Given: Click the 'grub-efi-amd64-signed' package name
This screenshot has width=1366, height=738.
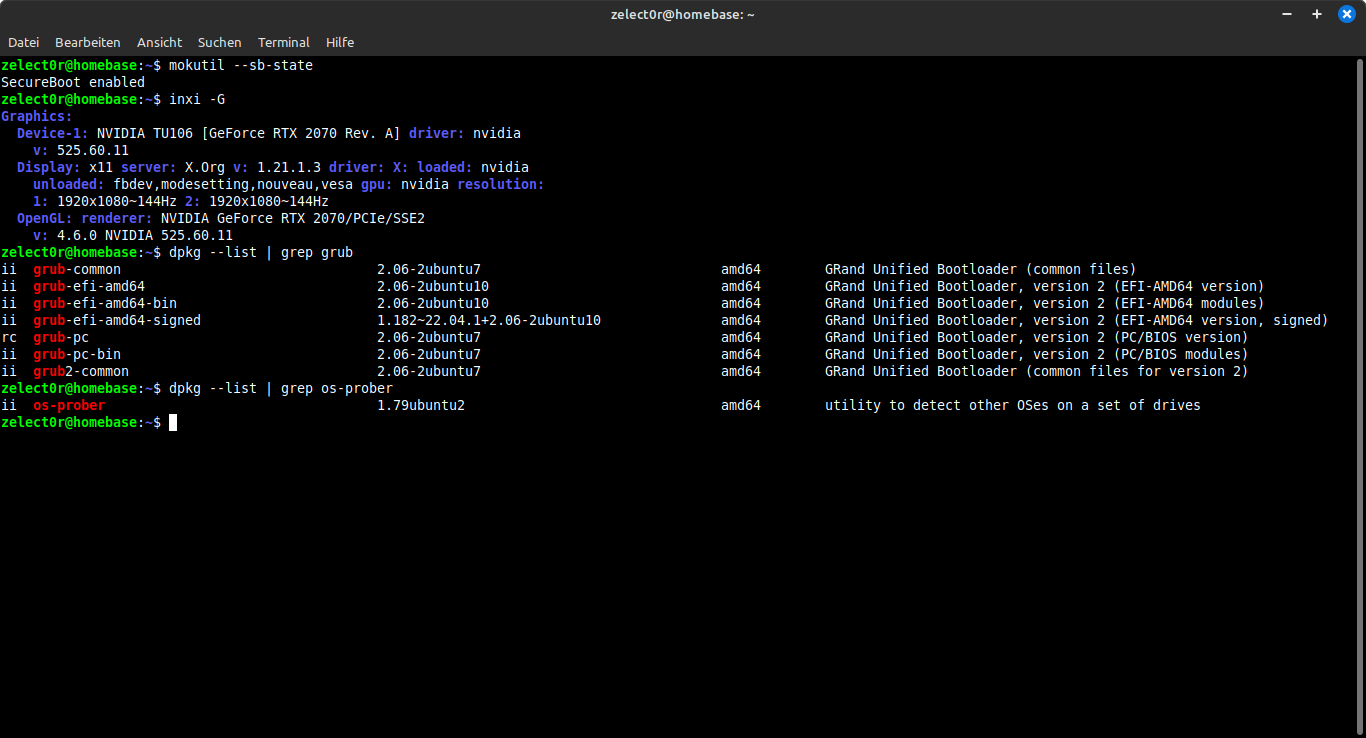Looking at the screenshot, I should [117, 320].
